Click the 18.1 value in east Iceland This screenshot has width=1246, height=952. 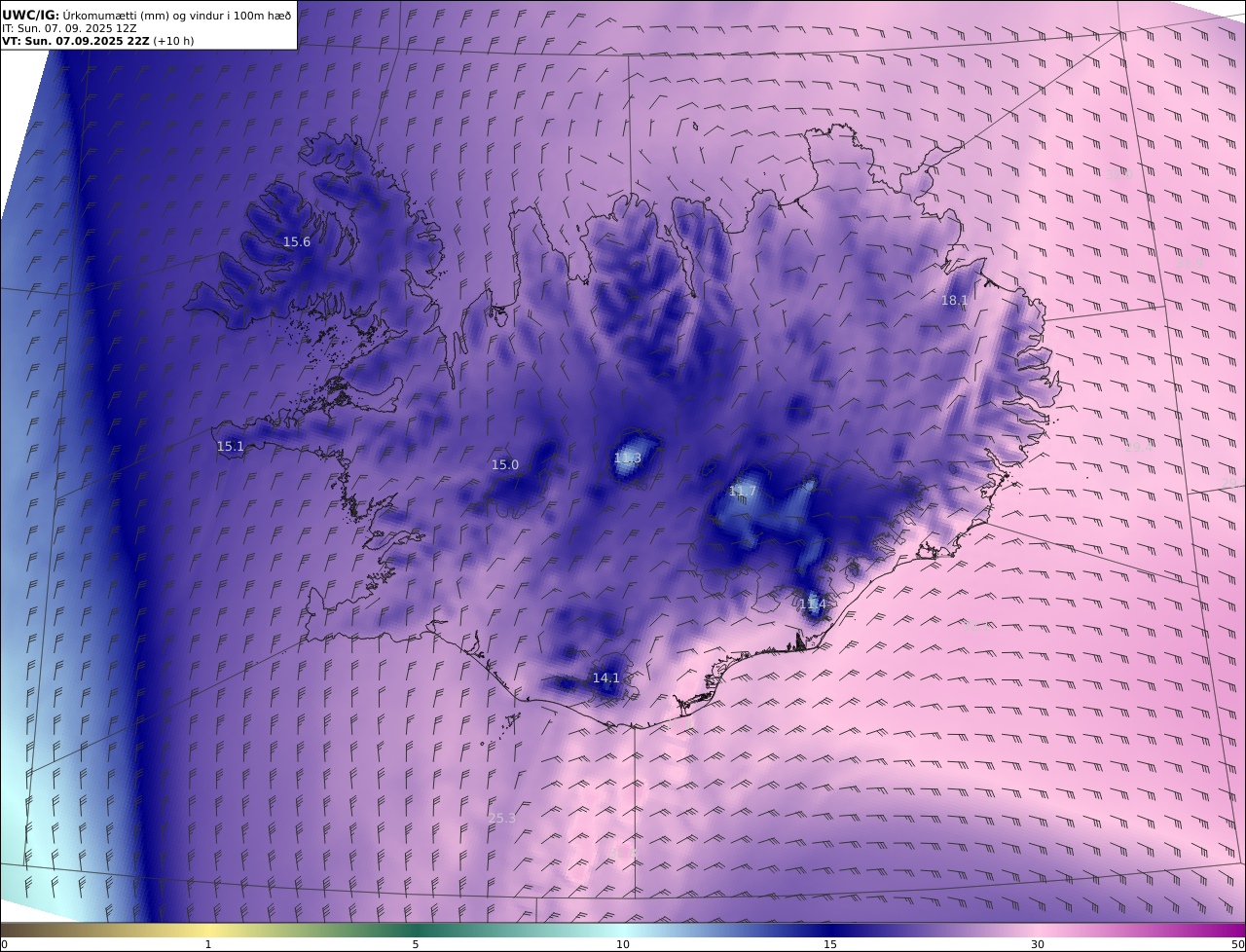coord(955,301)
